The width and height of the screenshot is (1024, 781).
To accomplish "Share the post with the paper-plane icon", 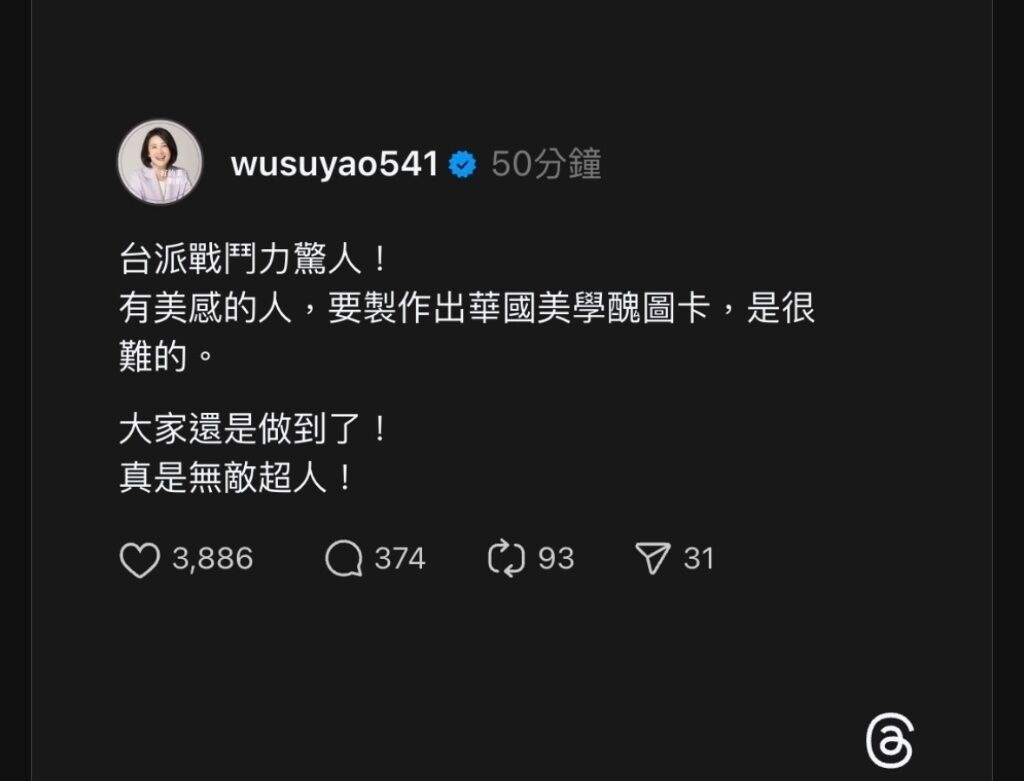I will [652, 558].
